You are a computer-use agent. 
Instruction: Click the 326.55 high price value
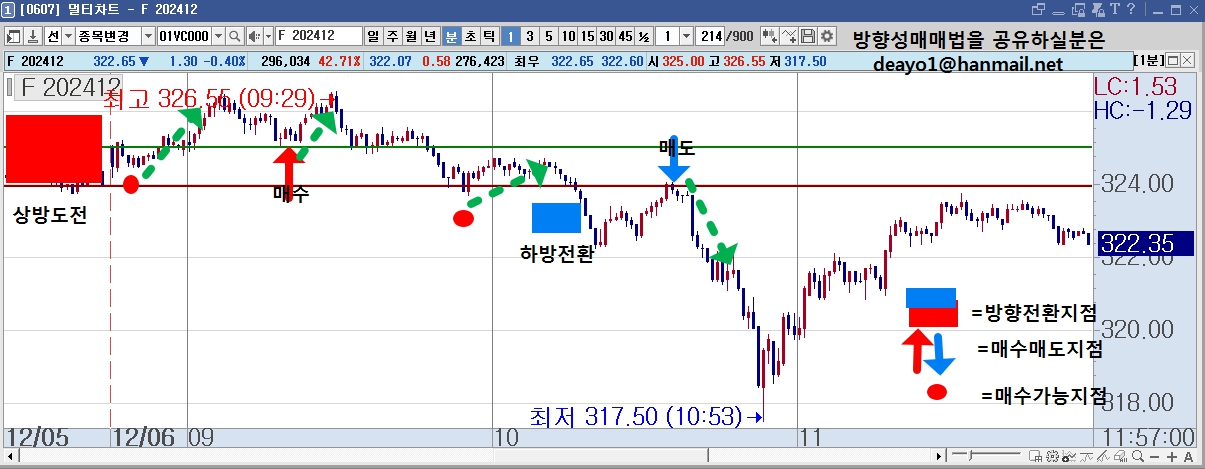point(744,61)
